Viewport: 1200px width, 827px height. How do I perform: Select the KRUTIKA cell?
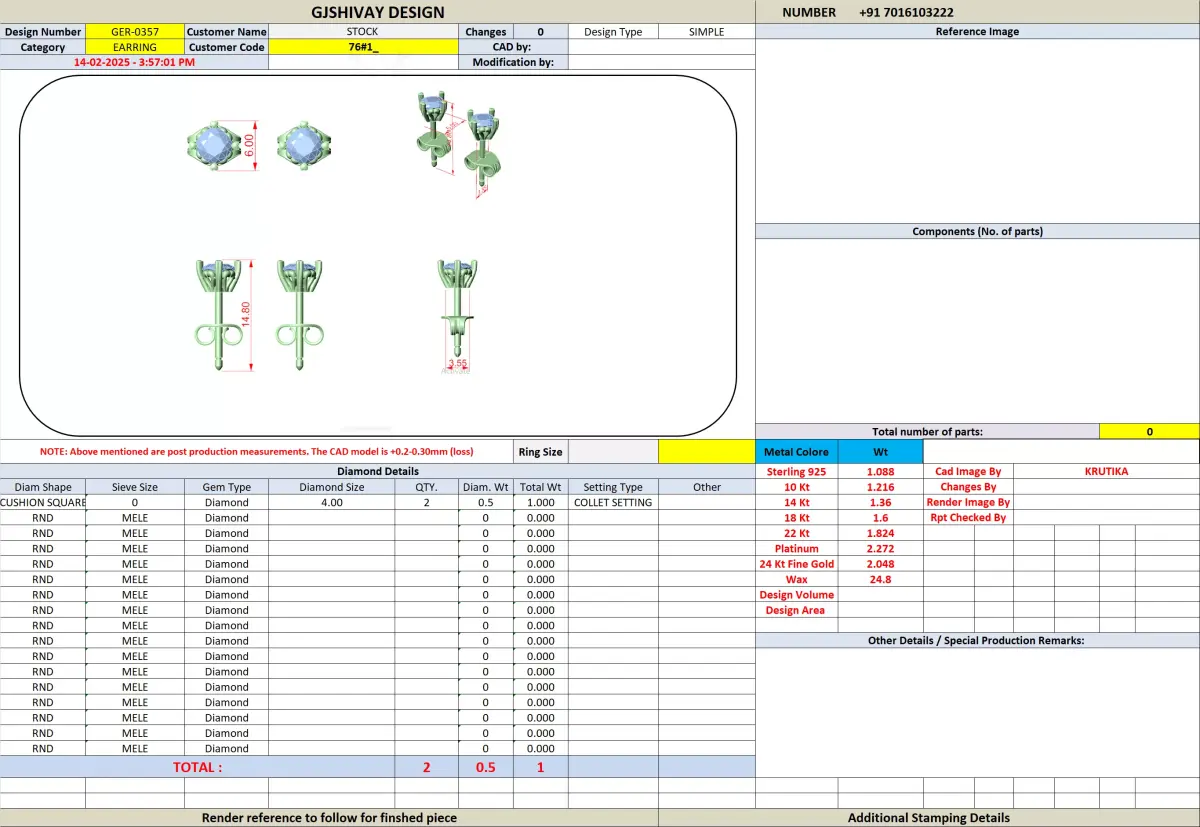tap(1106, 471)
